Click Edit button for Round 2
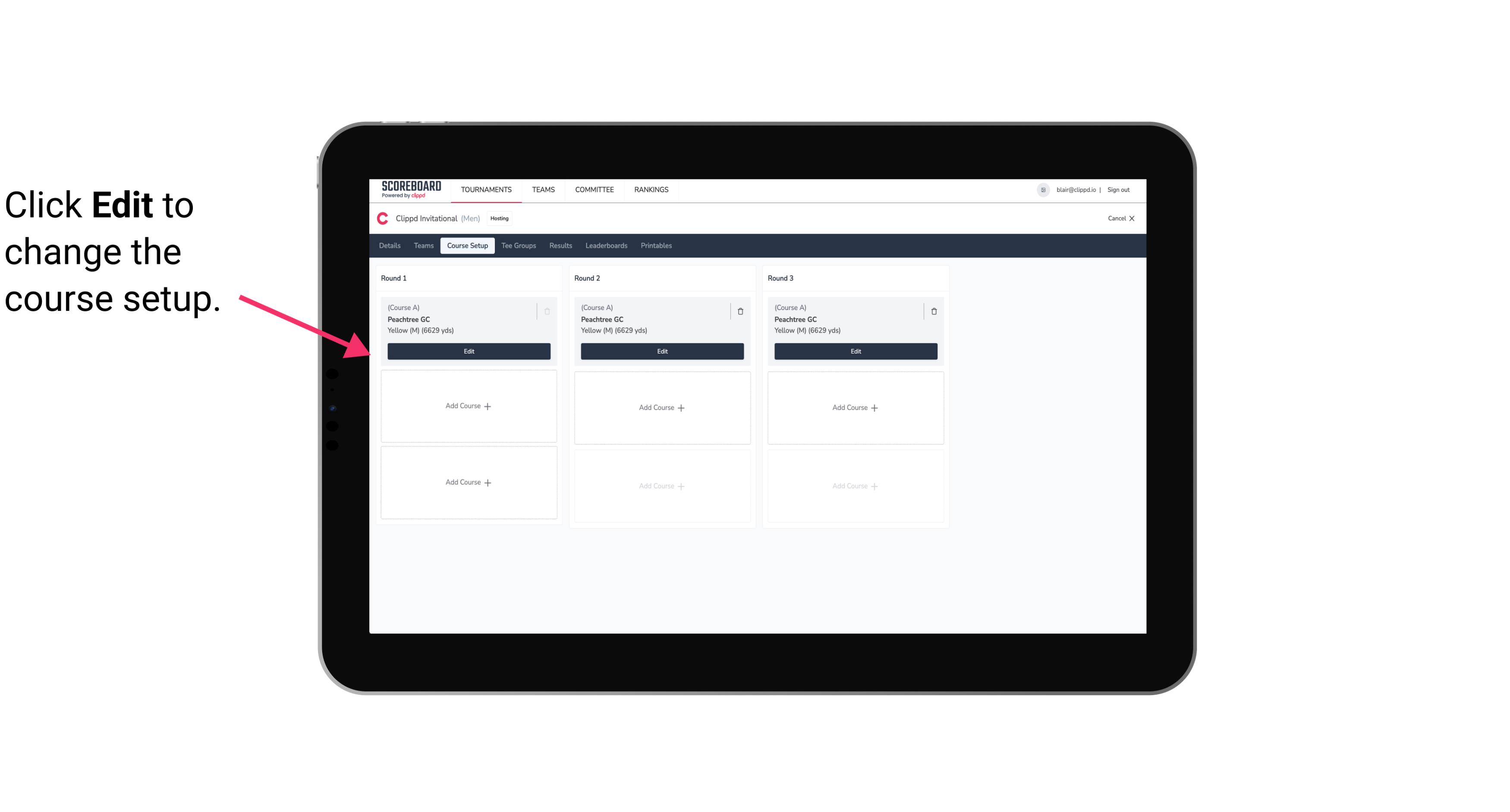The image size is (1510, 812). [x=662, y=350]
